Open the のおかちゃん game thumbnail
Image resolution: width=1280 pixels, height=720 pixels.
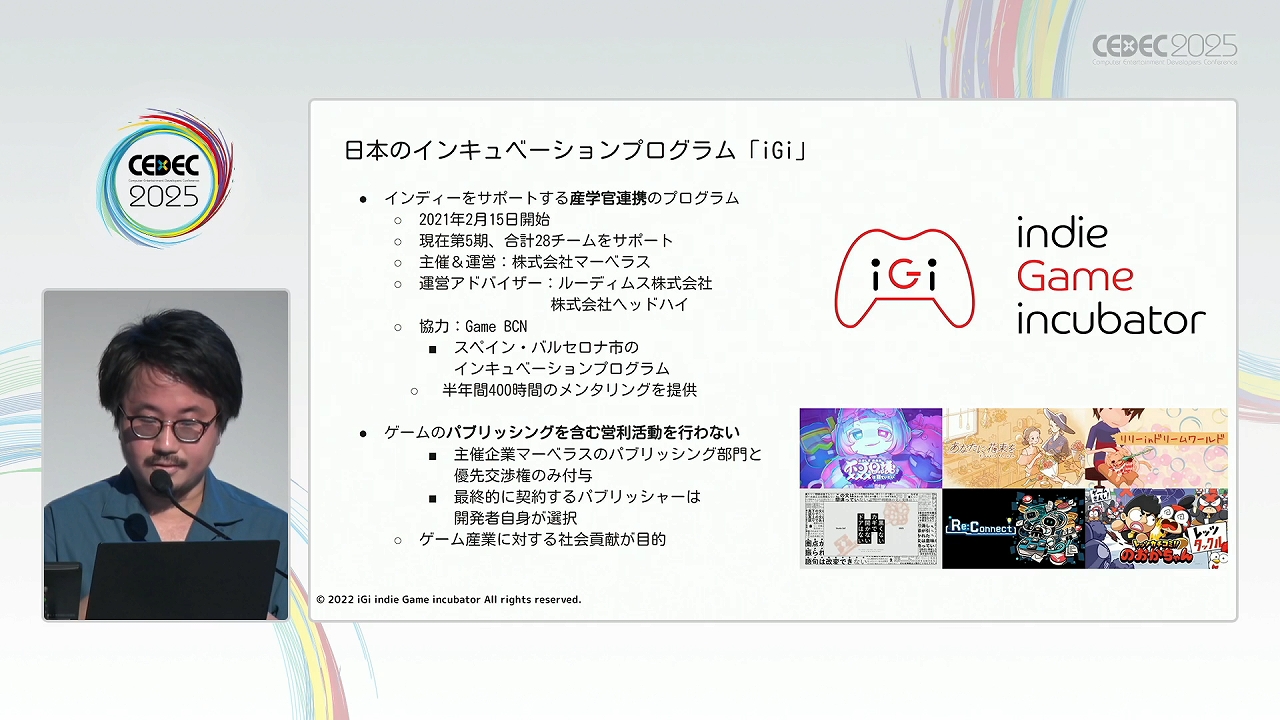point(1156,529)
